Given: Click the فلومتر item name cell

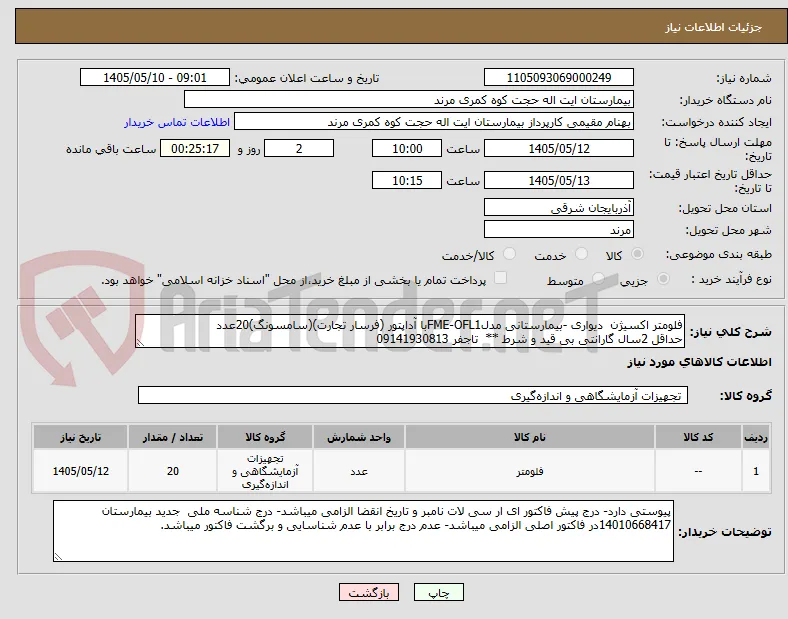Looking at the screenshot, I should point(530,471).
